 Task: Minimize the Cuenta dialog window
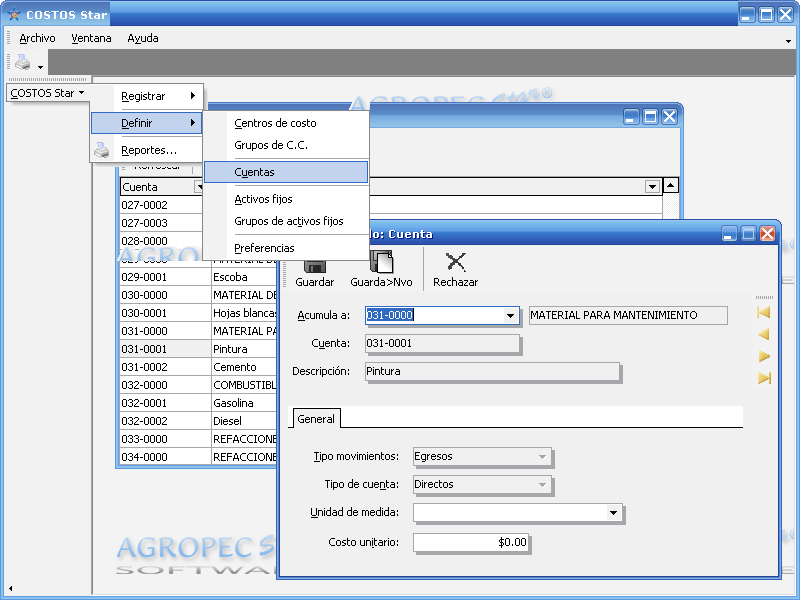click(730, 234)
